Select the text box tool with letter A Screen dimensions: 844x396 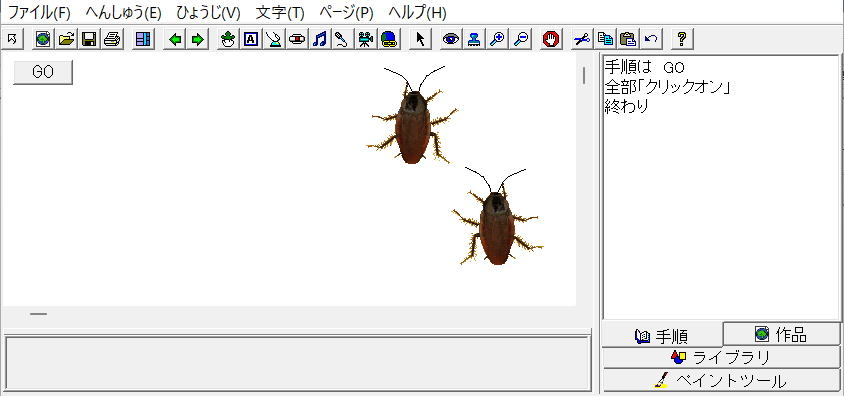[251, 39]
